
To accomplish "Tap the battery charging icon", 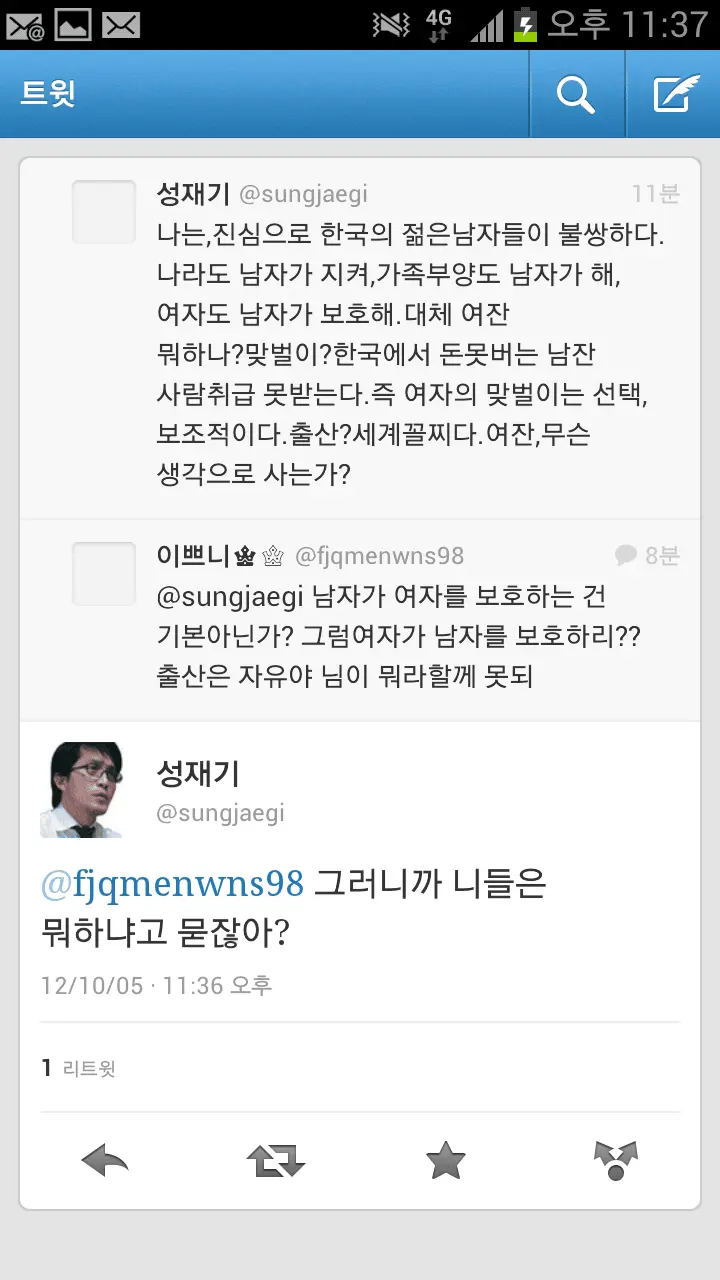I will pos(525,24).
